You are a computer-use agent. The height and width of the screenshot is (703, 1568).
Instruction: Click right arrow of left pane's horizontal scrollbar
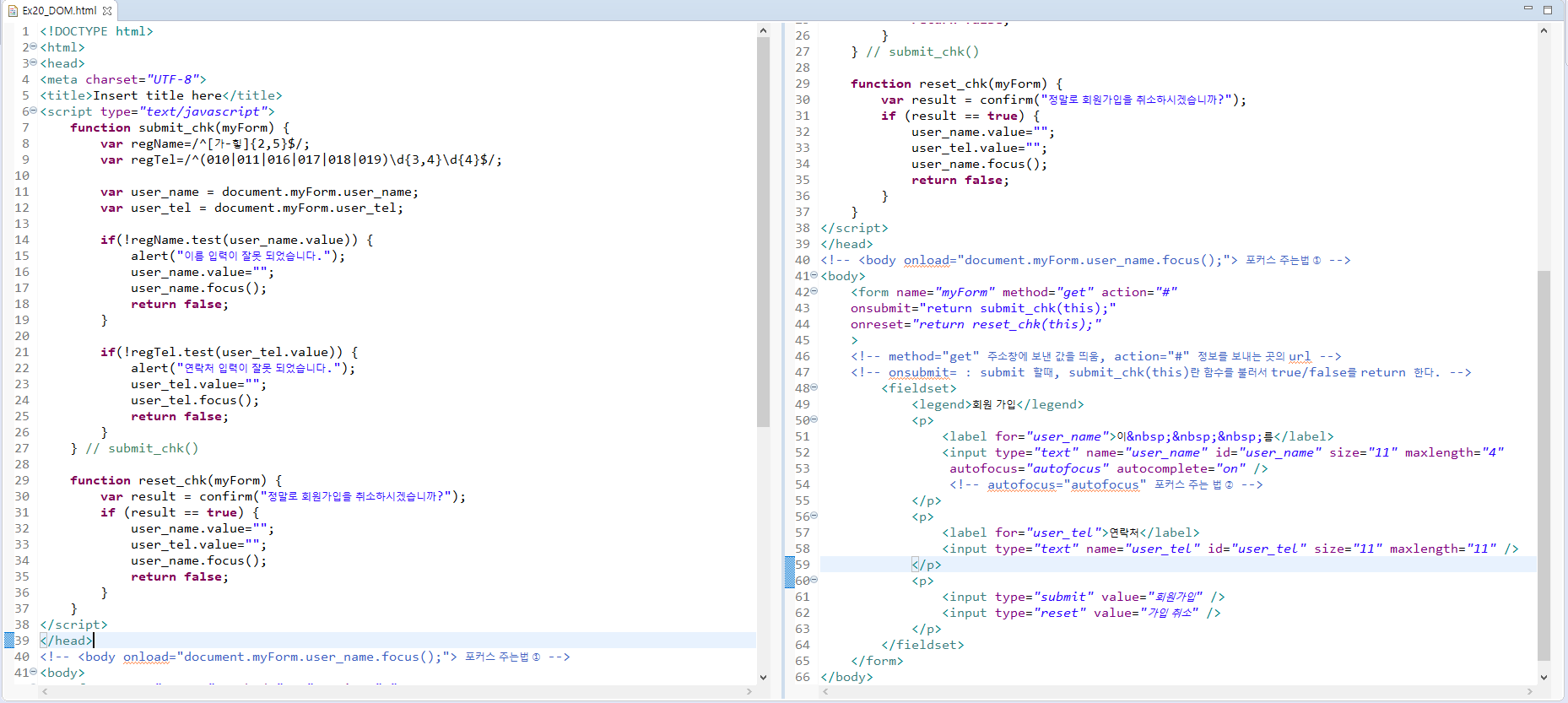[749, 691]
